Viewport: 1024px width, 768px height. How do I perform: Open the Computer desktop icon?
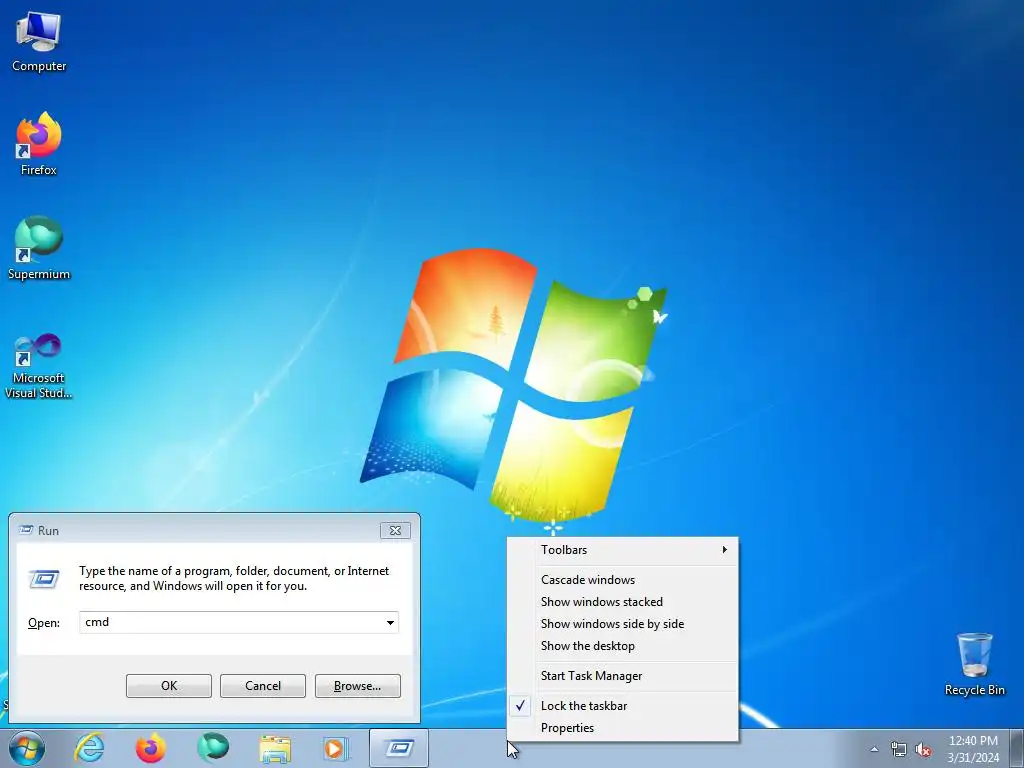[x=39, y=42]
